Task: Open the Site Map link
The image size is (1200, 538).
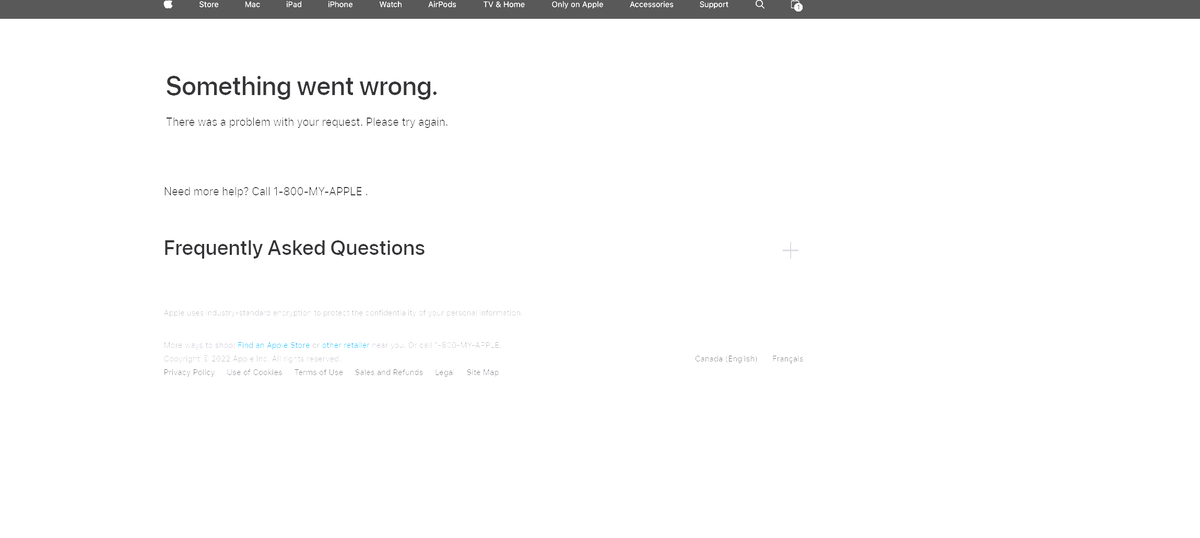Action: 483,373
